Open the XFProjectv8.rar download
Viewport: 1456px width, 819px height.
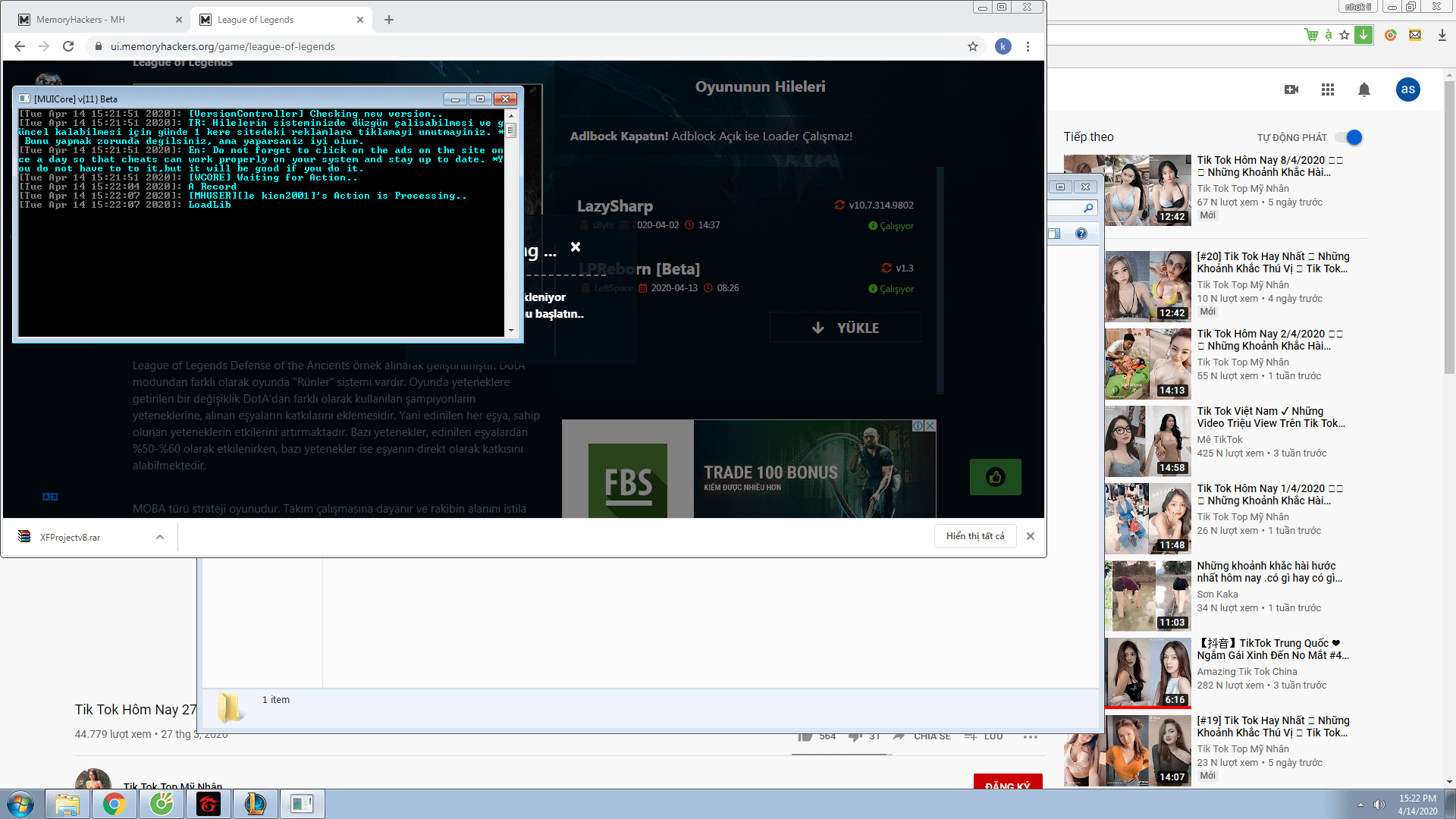tap(70, 537)
